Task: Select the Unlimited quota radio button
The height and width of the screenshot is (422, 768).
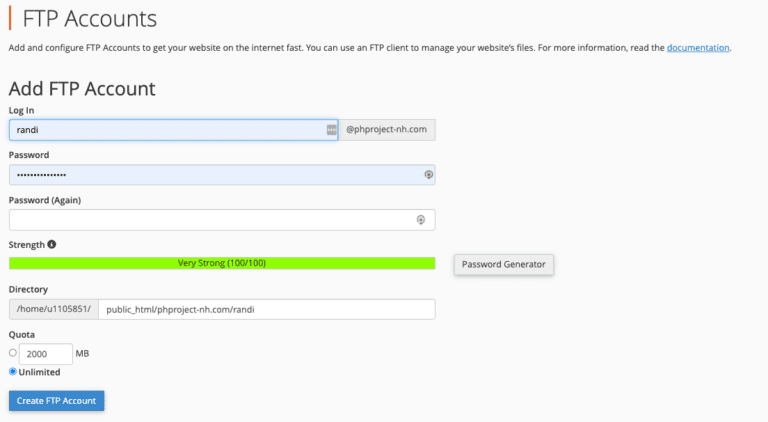Action: click(13, 372)
